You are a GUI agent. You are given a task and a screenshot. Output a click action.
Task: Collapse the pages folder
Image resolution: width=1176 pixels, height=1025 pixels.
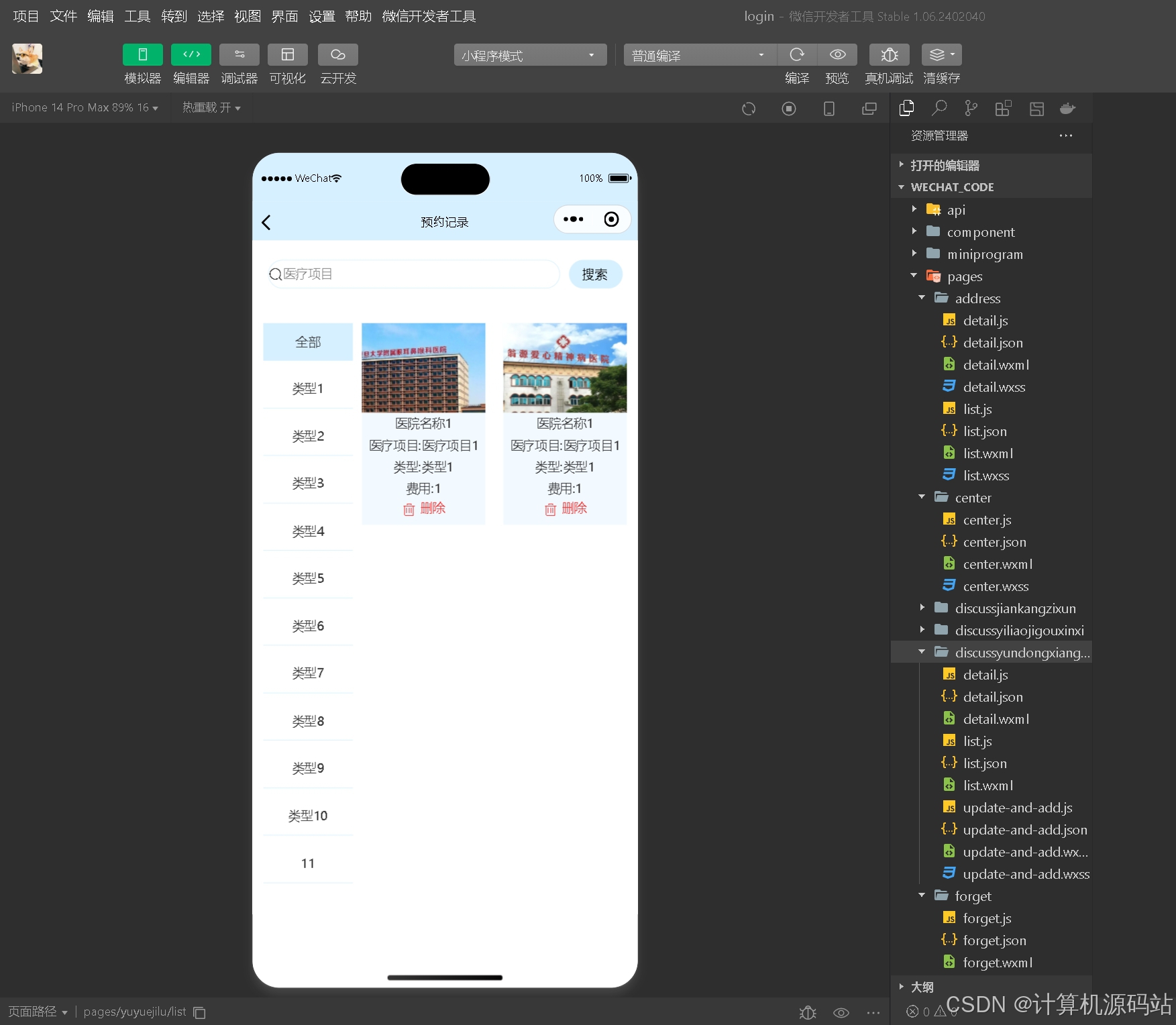click(x=992, y=276)
